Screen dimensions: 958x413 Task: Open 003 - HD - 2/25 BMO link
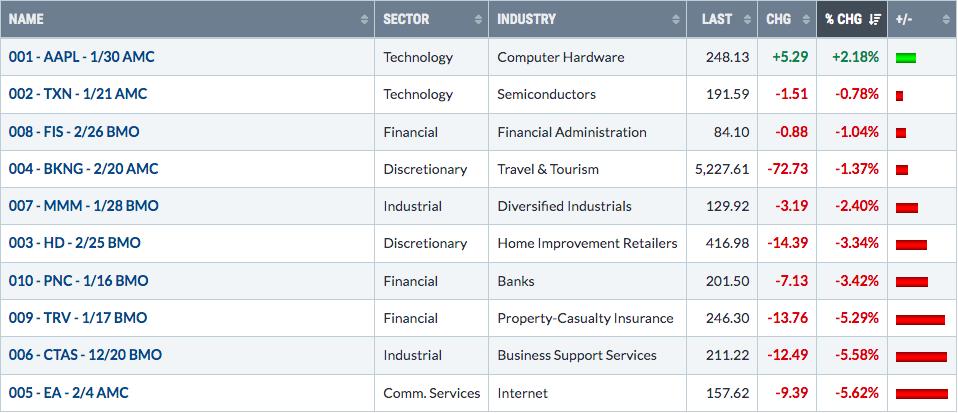[75, 243]
